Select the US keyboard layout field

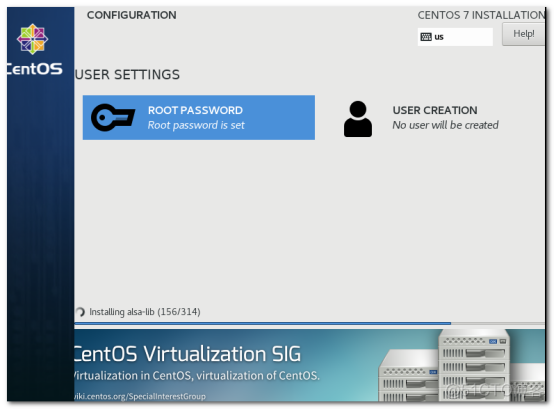(455, 37)
